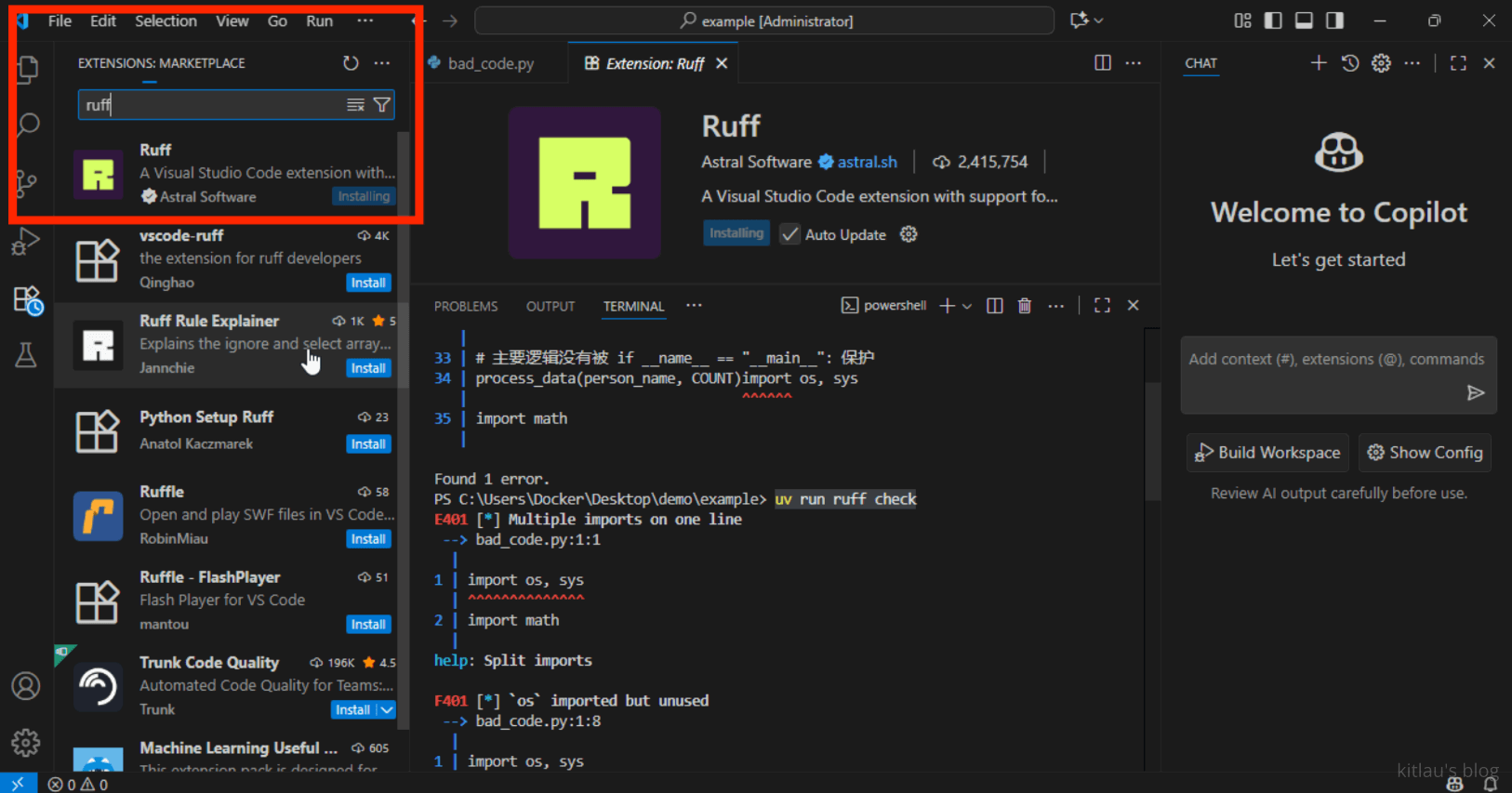Toggle the Auto Update checkbox
The image size is (1512, 793).
pyautogui.click(x=789, y=234)
